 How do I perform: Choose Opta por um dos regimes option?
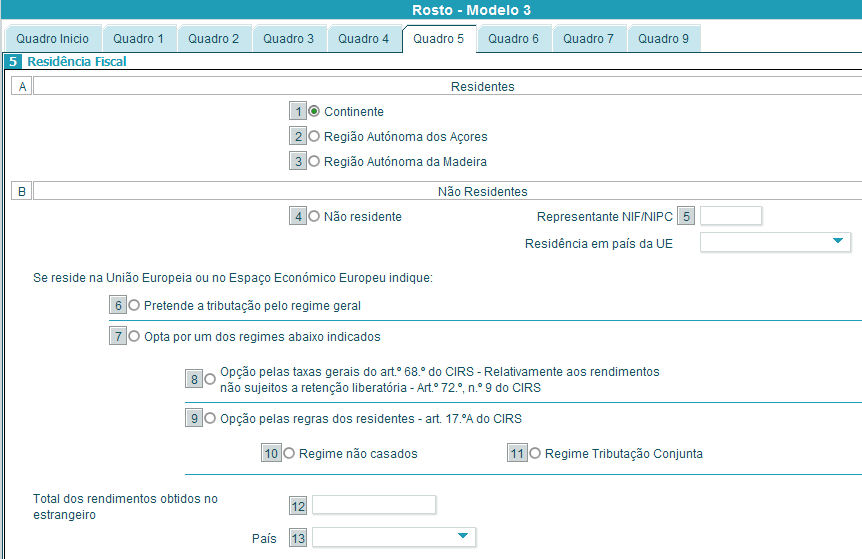(134, 337)
